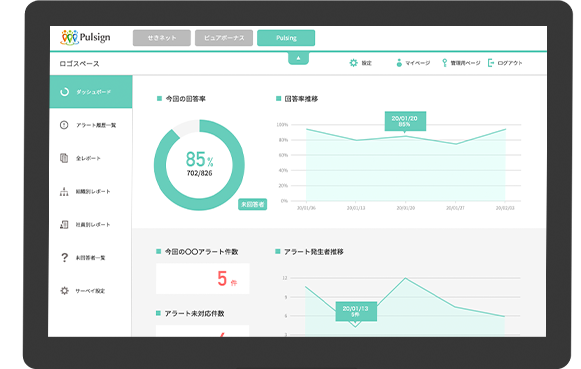Screen dimensions: 581x369
Task: Open 全レポート via the document icon
Action: (x=64, y=158)
